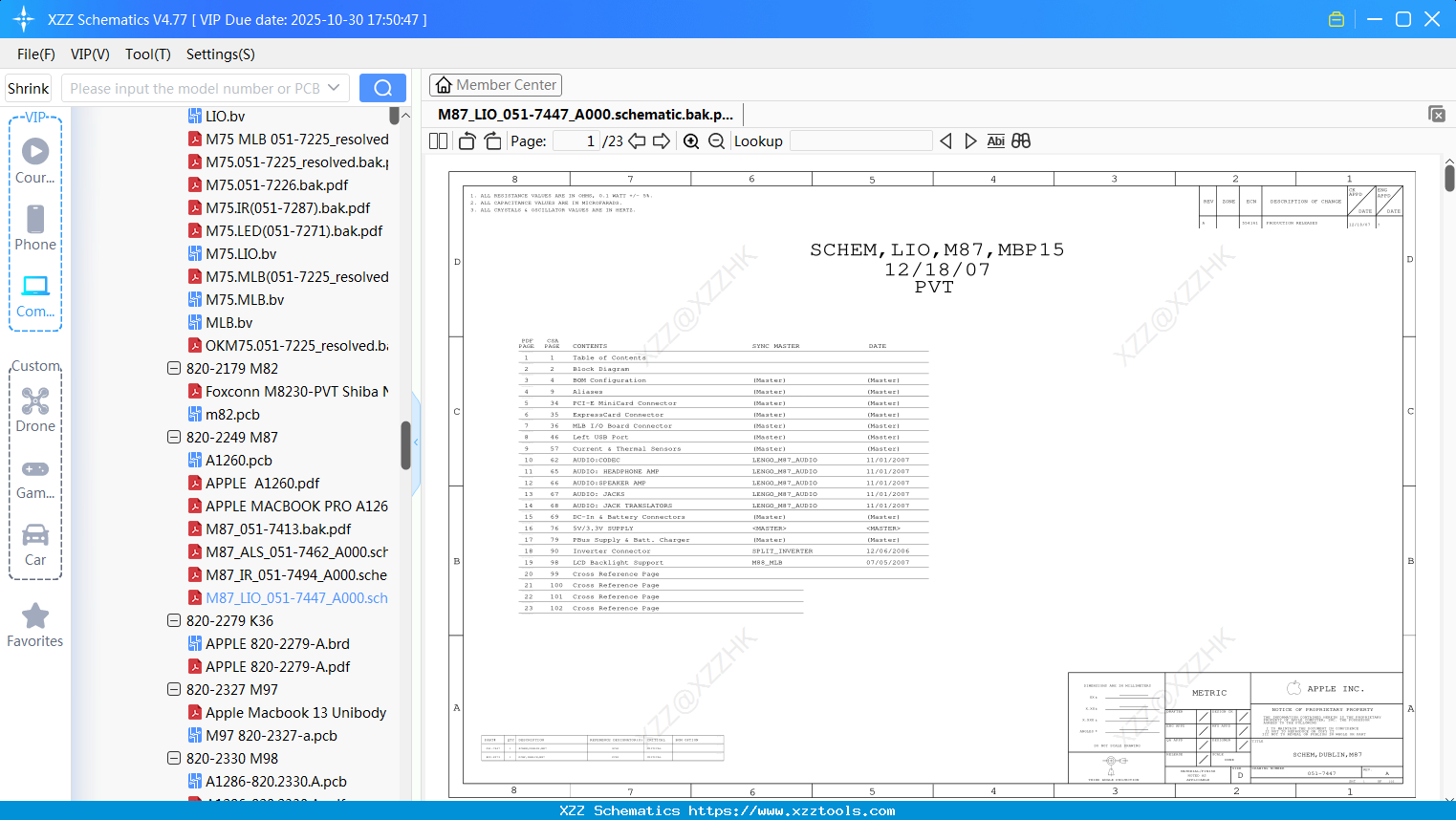
Task: Open M87_051-7413.bak.pdf file
Action: point(278,529)
